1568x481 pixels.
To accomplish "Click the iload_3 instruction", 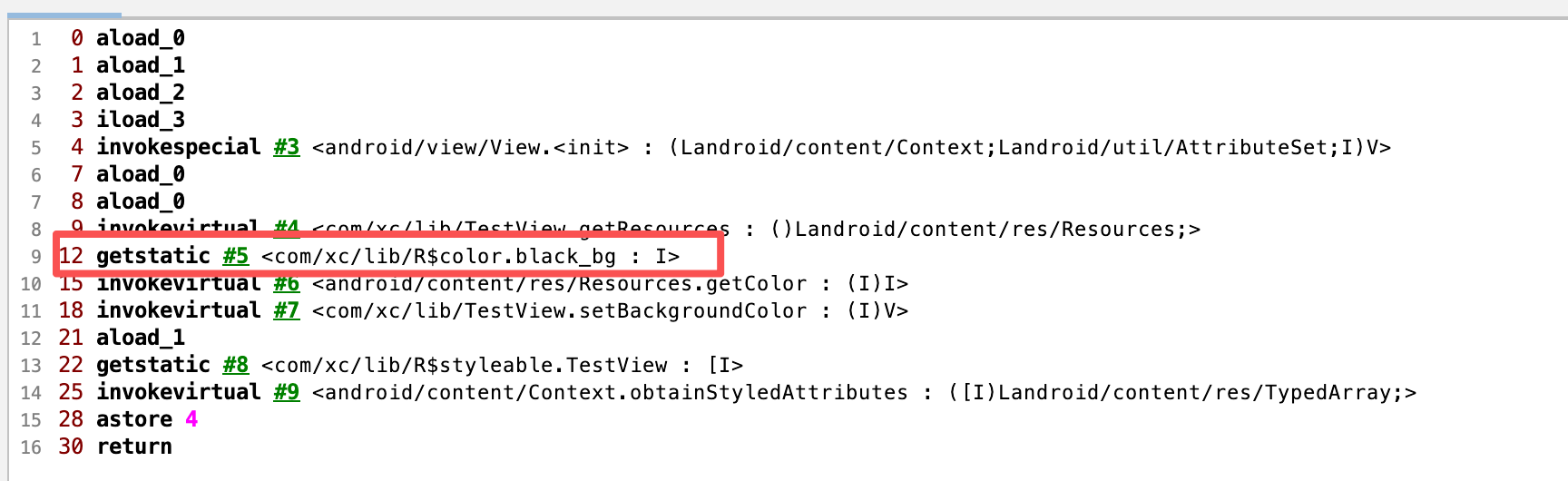I will [141, 120].
